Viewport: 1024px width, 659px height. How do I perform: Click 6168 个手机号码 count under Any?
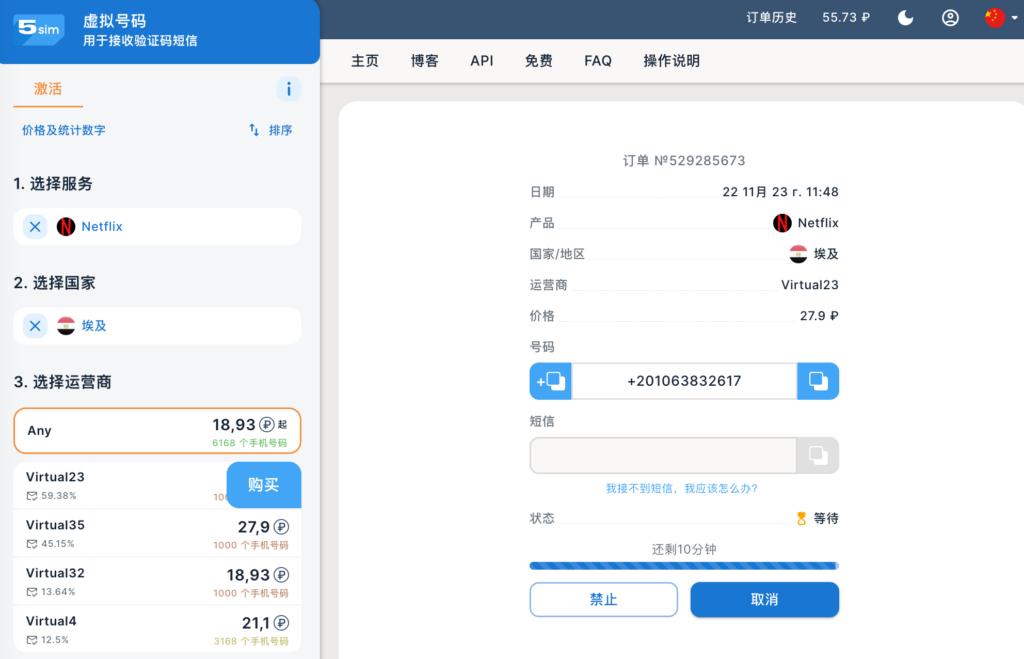pyautogui.click(x=249, y=443)
